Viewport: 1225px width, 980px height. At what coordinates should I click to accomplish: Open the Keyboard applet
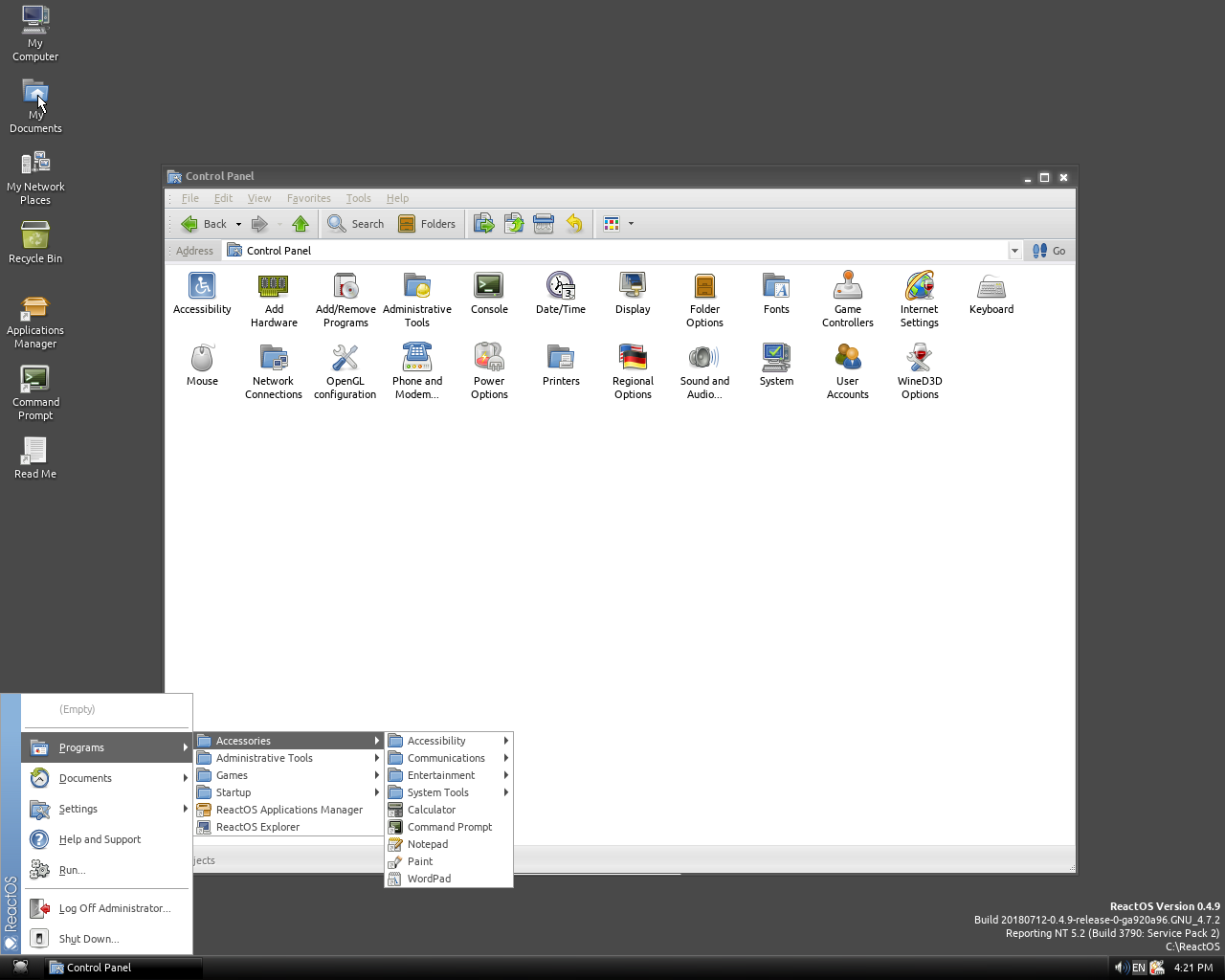991,294
